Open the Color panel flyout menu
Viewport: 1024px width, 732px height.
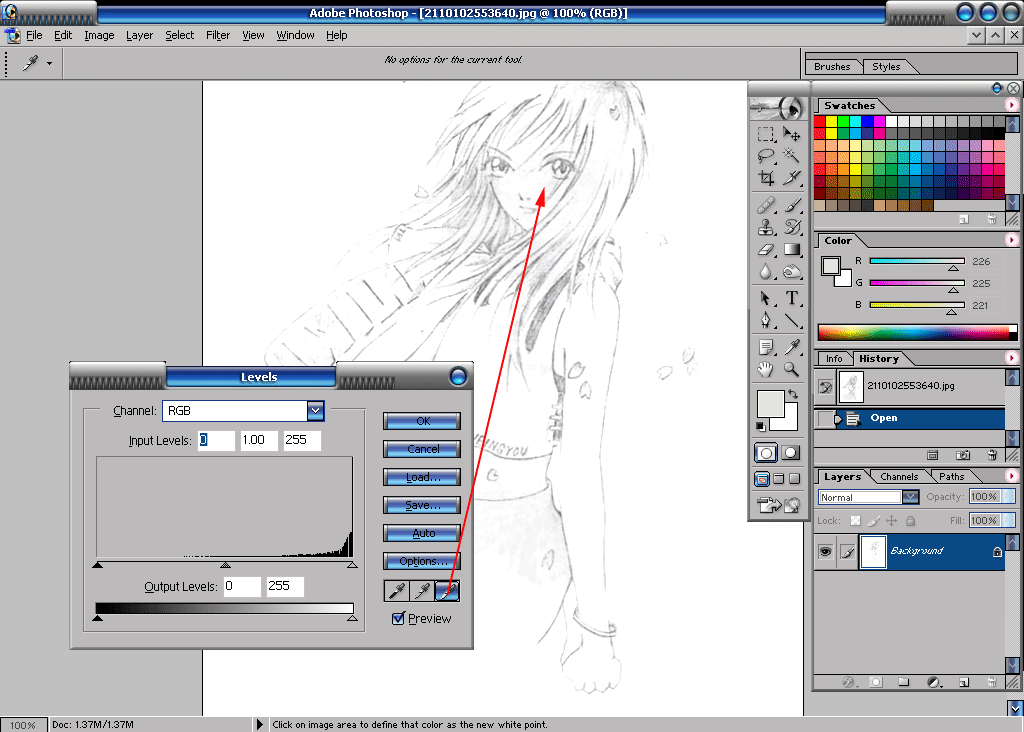1012,240
